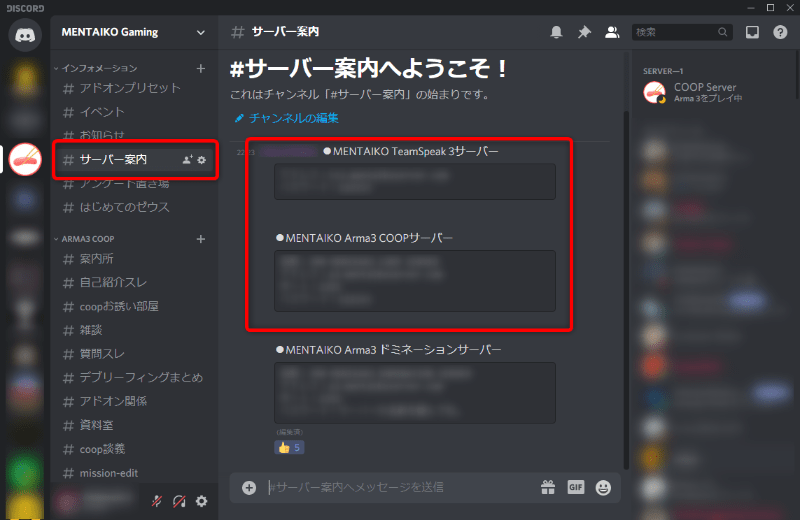Add channel to インフォメーション category
Image resolution: width=800 pixels, height=520 pixels.
click(x=201, y=68)
